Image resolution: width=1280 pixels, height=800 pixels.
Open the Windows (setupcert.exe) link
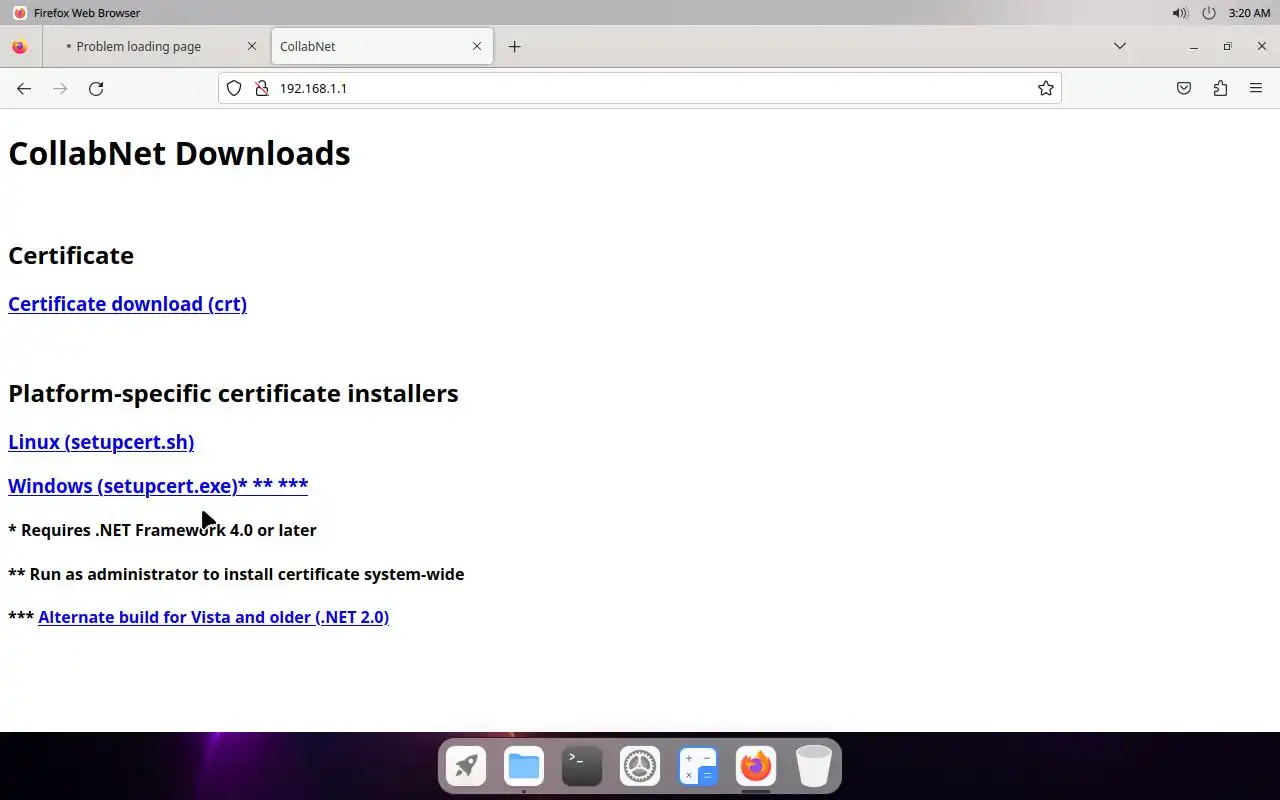pyautogui.click(x=158, y=486)
